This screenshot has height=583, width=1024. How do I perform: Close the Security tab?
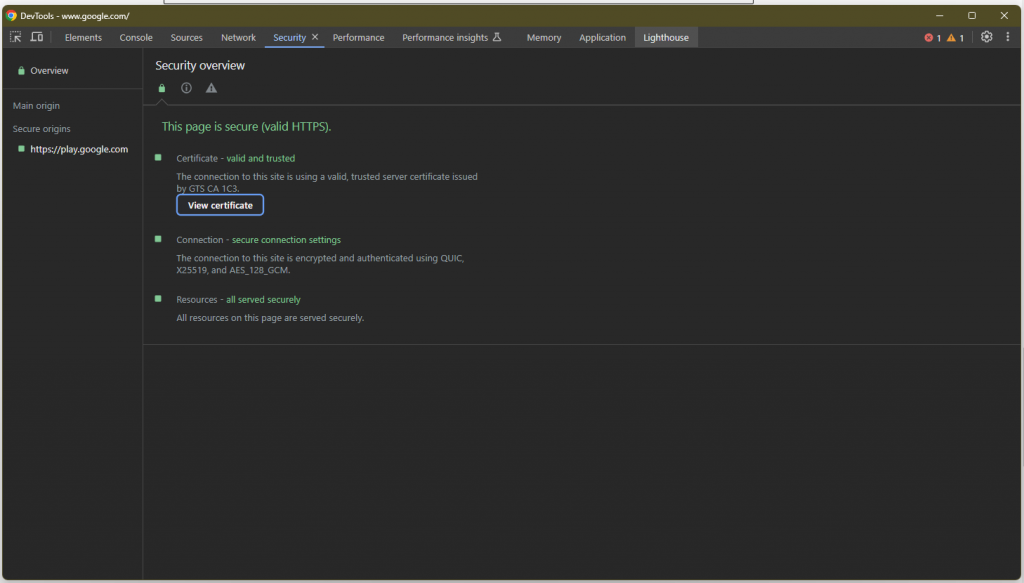tap(315, 37)
